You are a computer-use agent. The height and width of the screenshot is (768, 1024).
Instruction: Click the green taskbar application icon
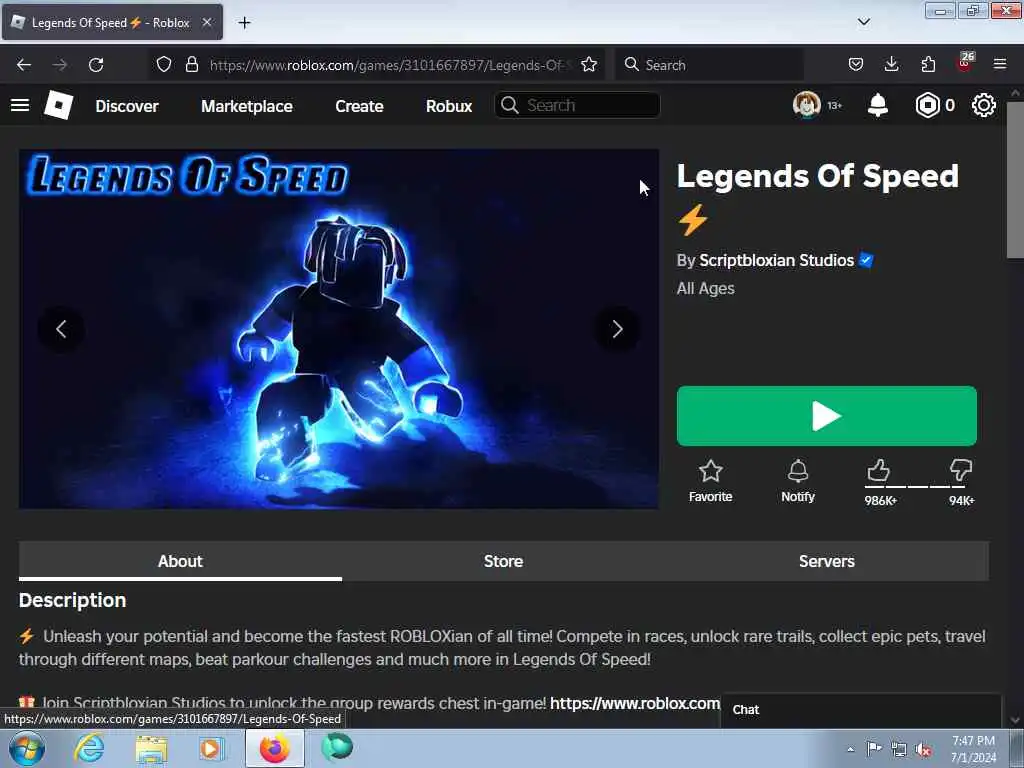tap(337, 748)
